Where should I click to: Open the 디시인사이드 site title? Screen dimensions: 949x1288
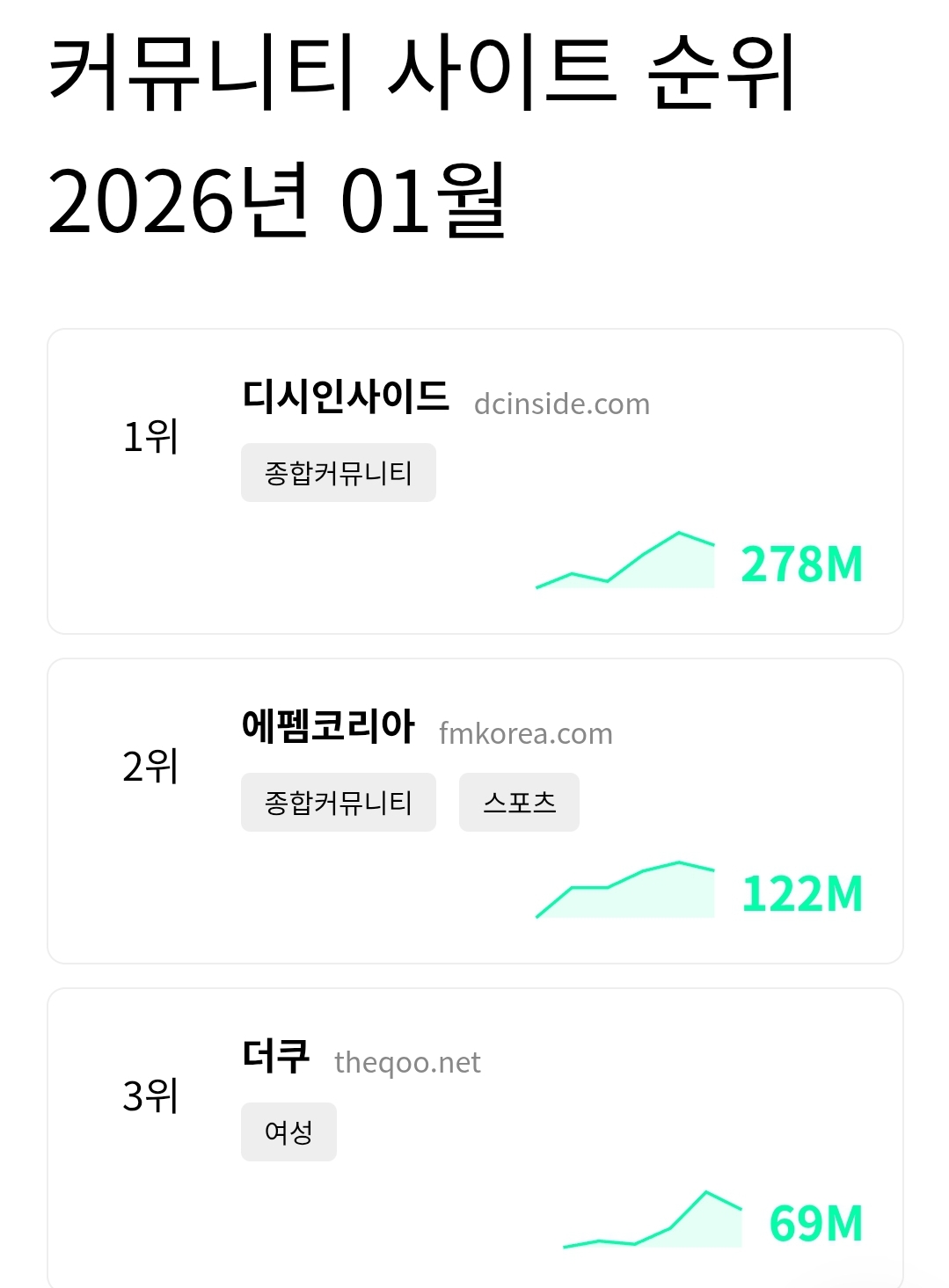[x=345, y=397]
